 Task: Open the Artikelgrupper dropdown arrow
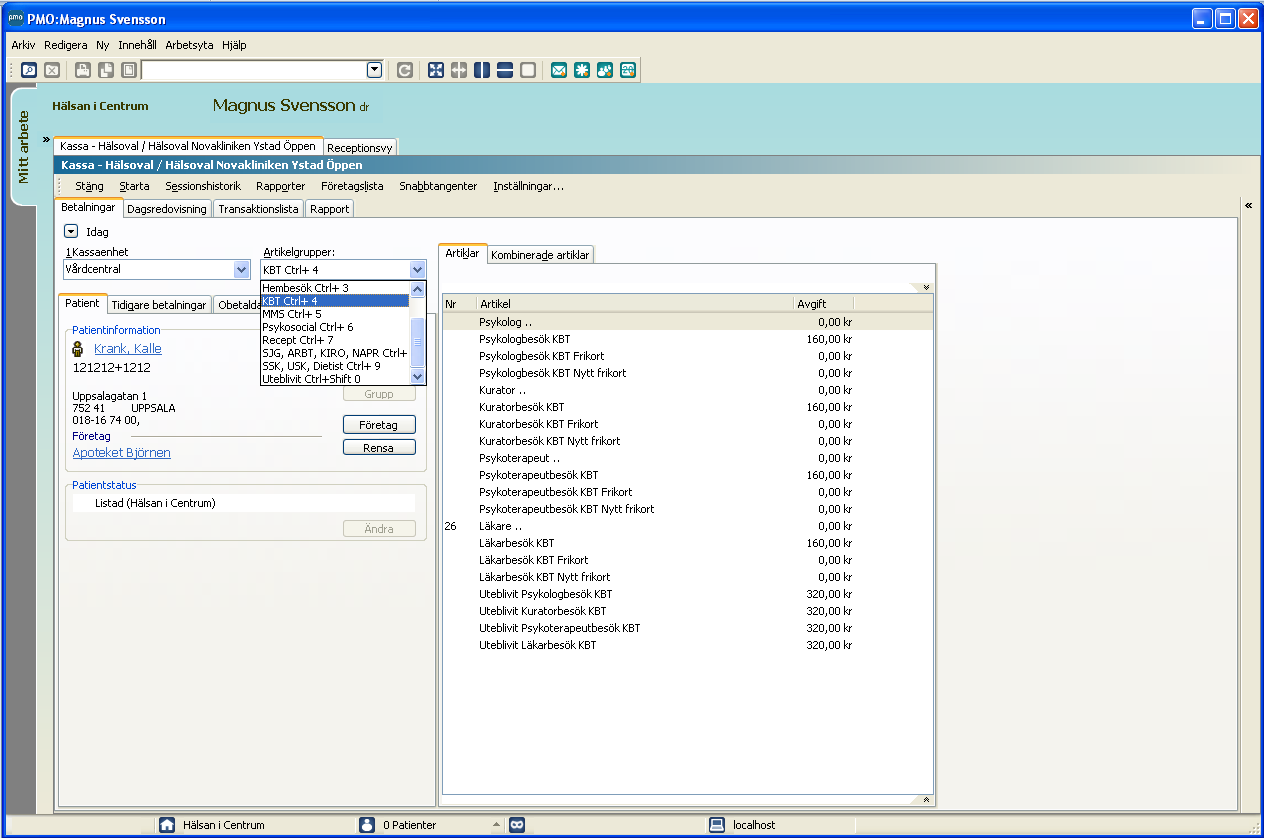417,269
